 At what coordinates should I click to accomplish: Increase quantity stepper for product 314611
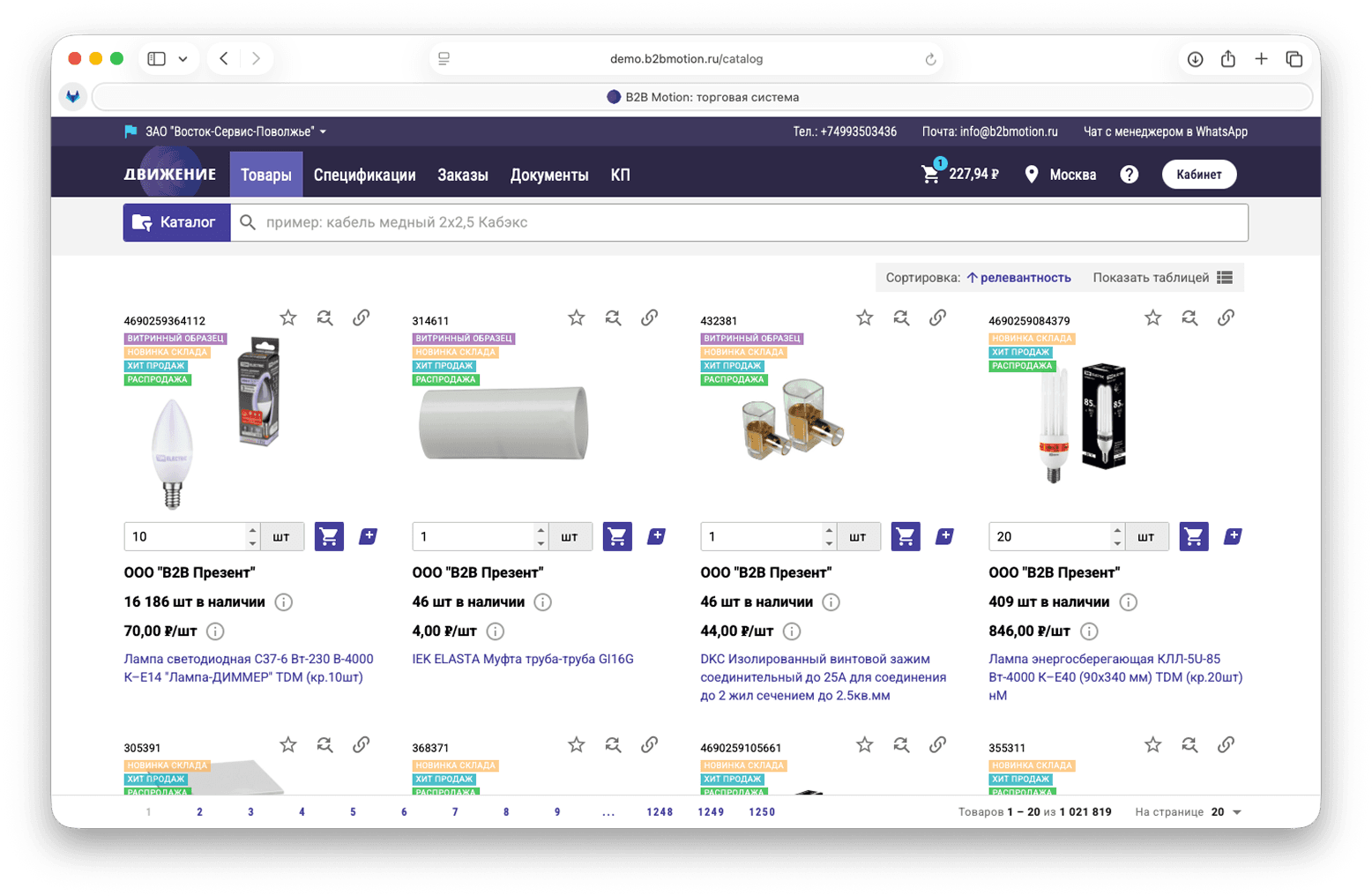point(541,530)
